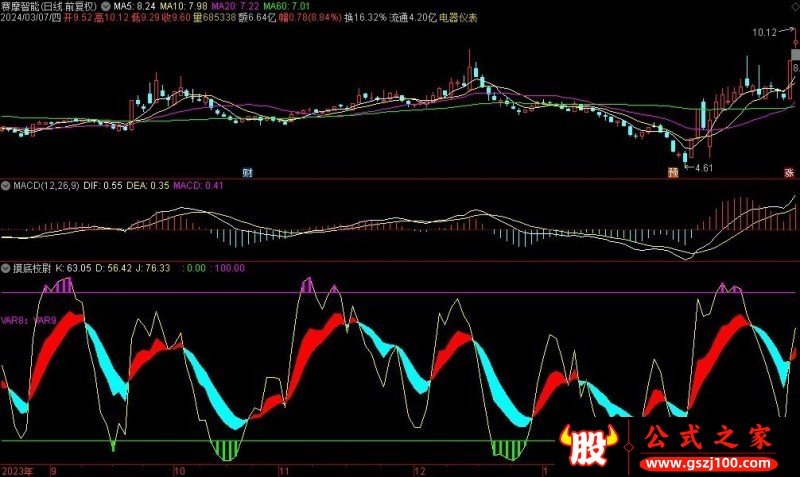Click the VAR9 label
The width and height of the screenshot is (800, 477).
coord(45,320)
